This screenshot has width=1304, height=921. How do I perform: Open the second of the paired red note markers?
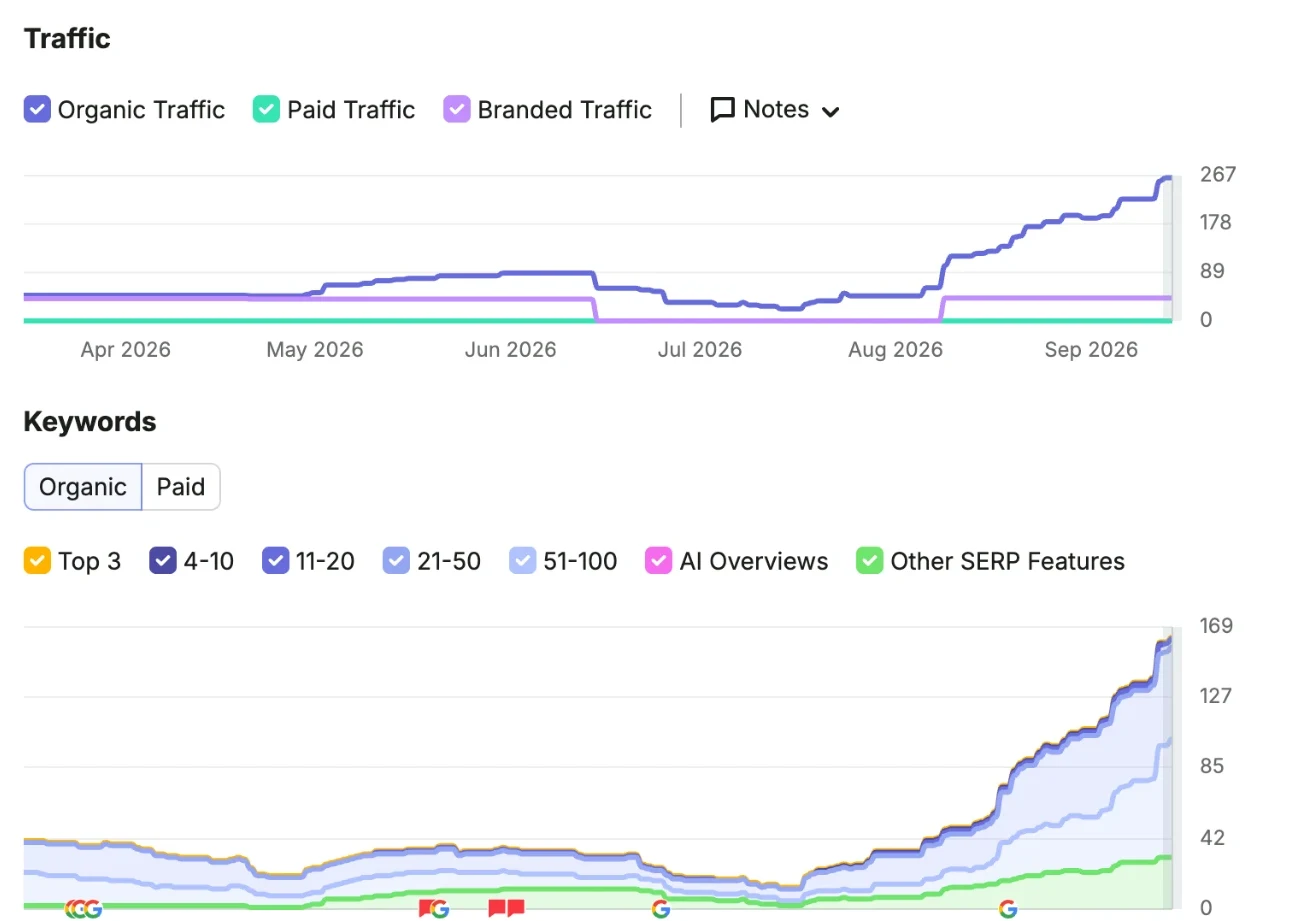point(516,908)
